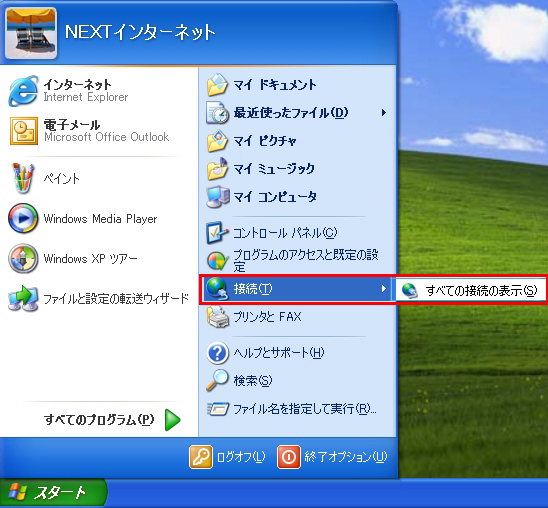Click the Internet Explorer subtitle text

86,97
